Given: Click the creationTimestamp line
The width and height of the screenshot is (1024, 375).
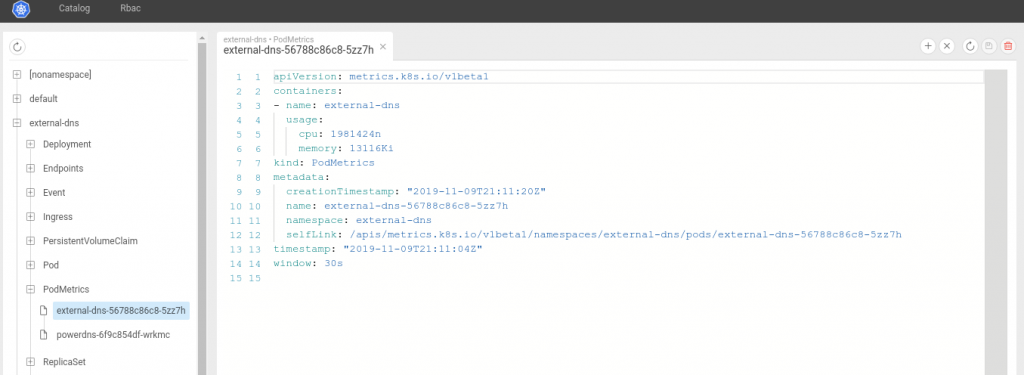Looking at the screenshot, I should click(x=415, y=192).
